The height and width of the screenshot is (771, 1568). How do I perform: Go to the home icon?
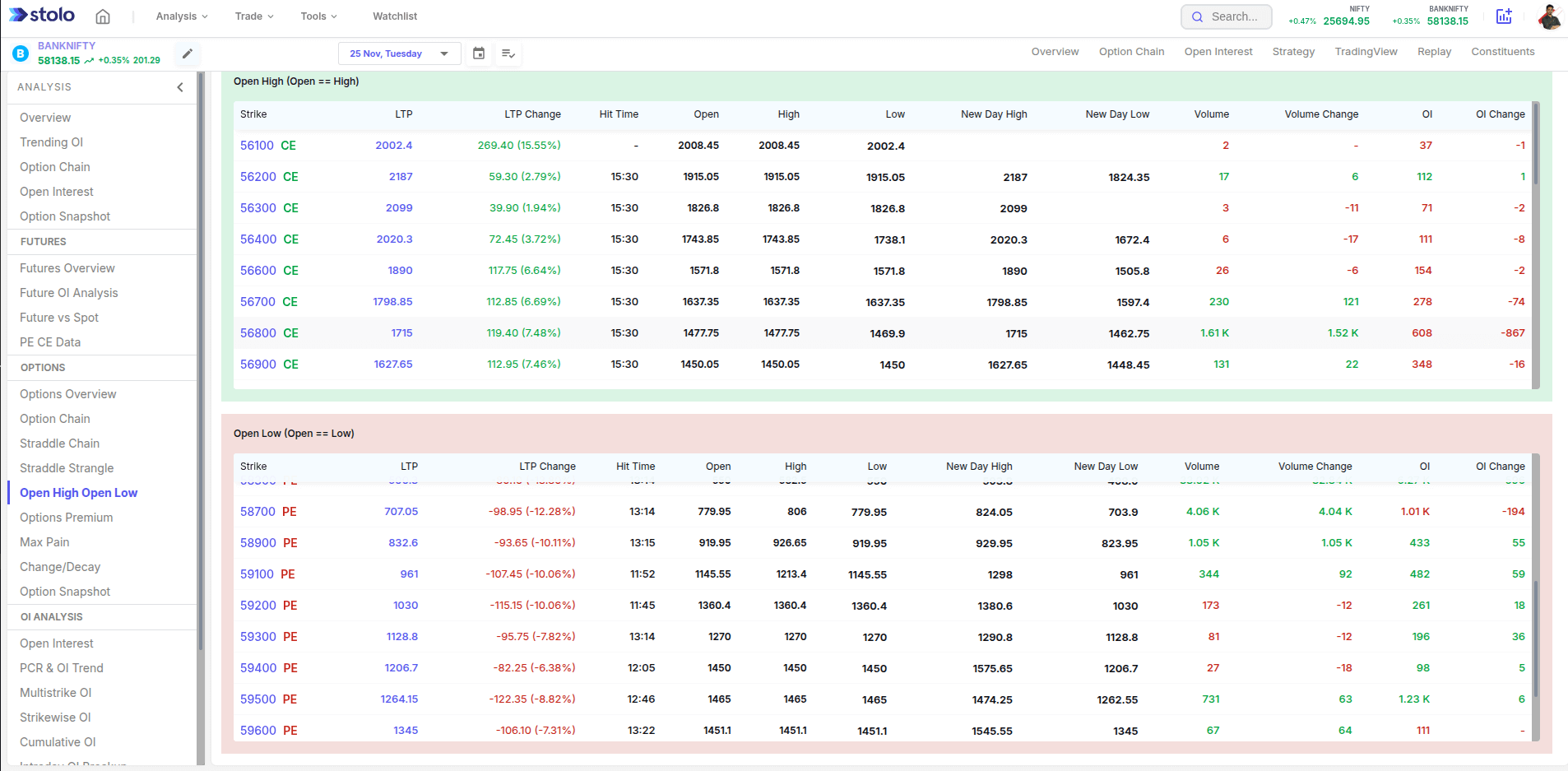[x=103, y=16]
